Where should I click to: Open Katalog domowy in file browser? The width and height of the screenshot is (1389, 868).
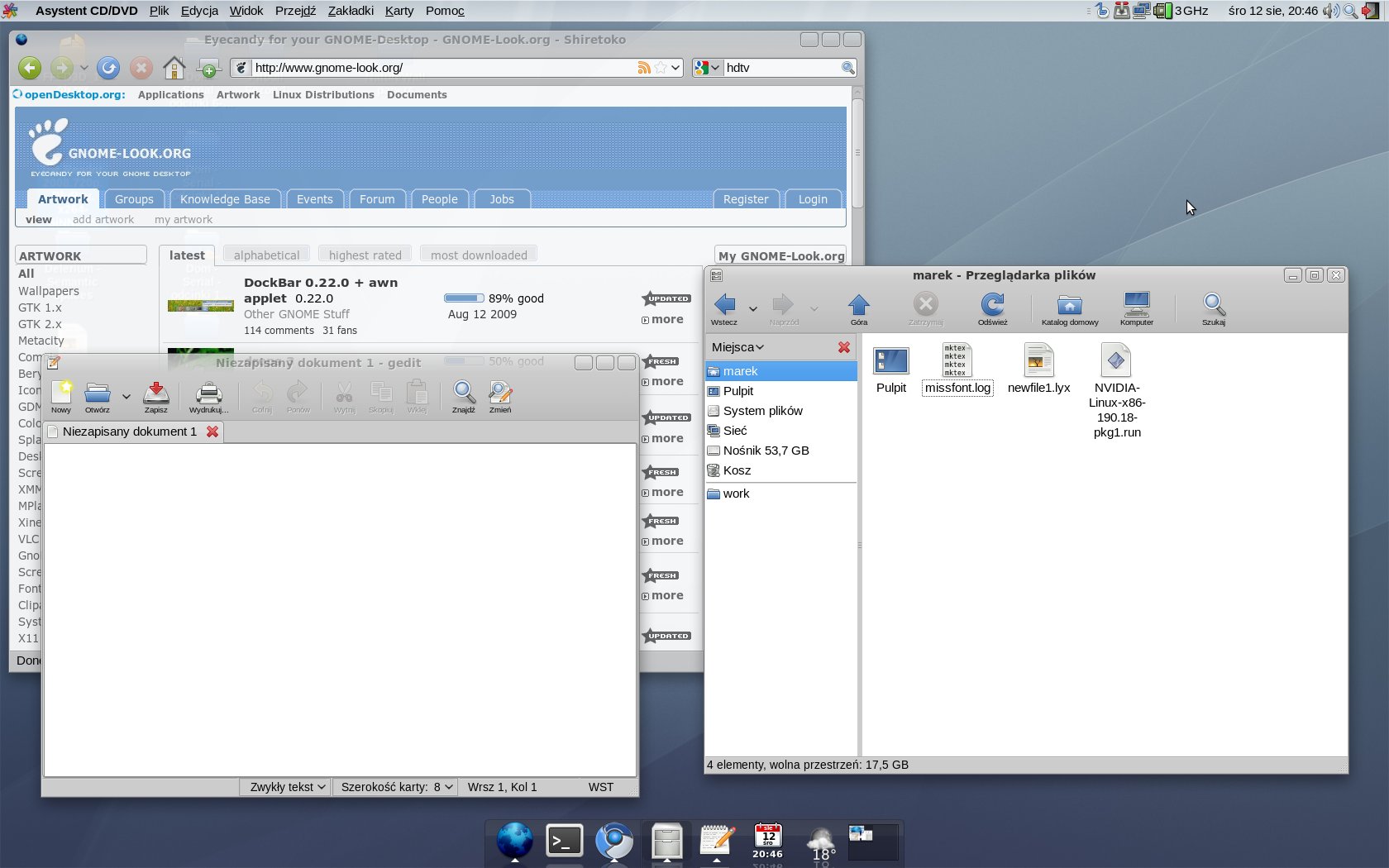click(x=1070, y=309)
